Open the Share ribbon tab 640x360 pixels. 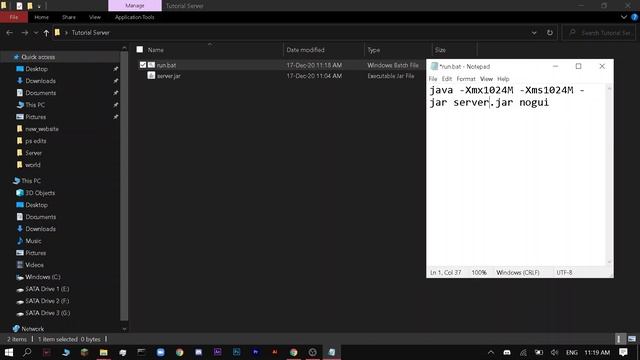pos(69,17)
